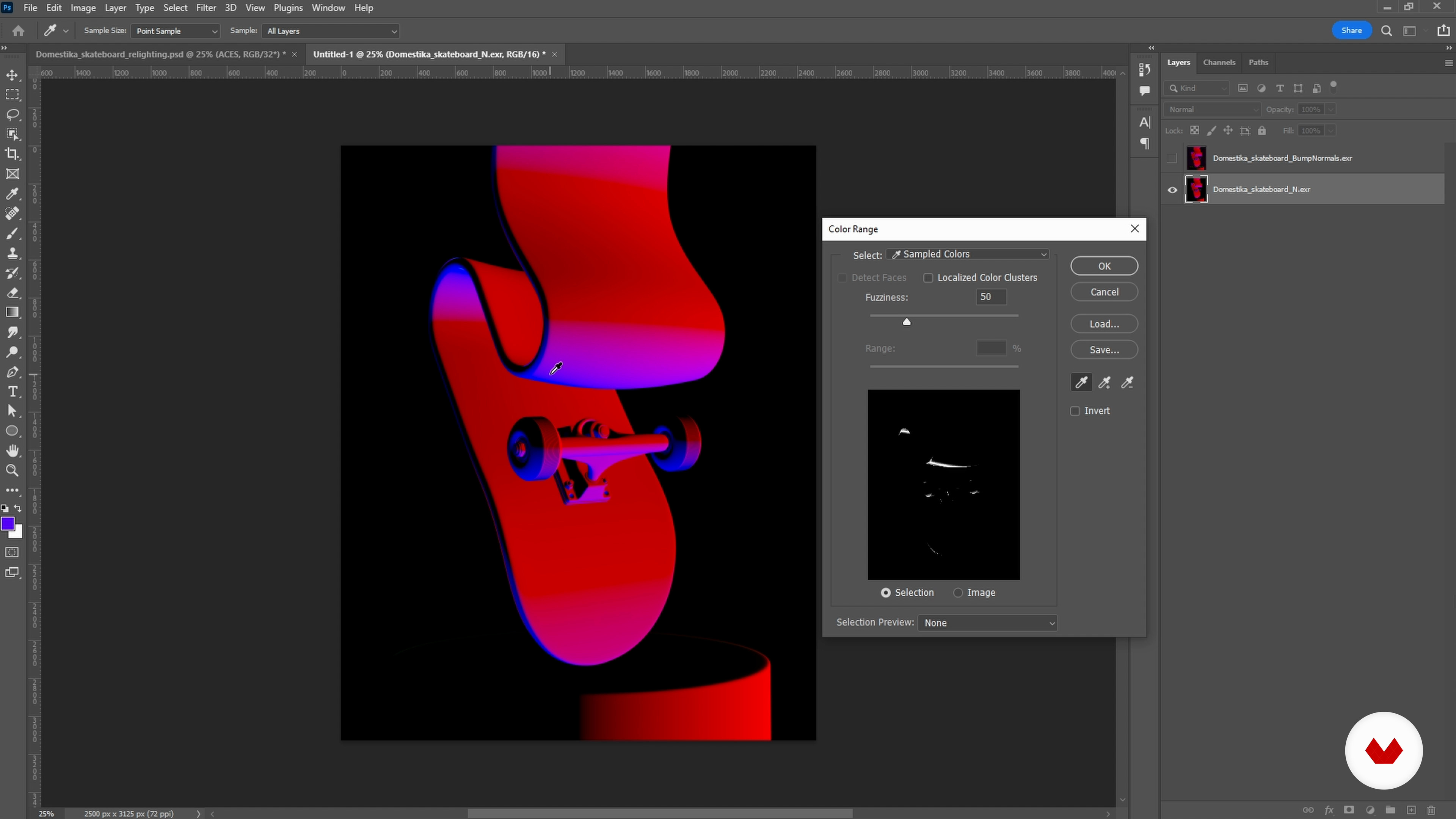The image size is (1456, 819).
Task: Open the Sample All Layers dropdown
Action: click(x=331, y=31)
